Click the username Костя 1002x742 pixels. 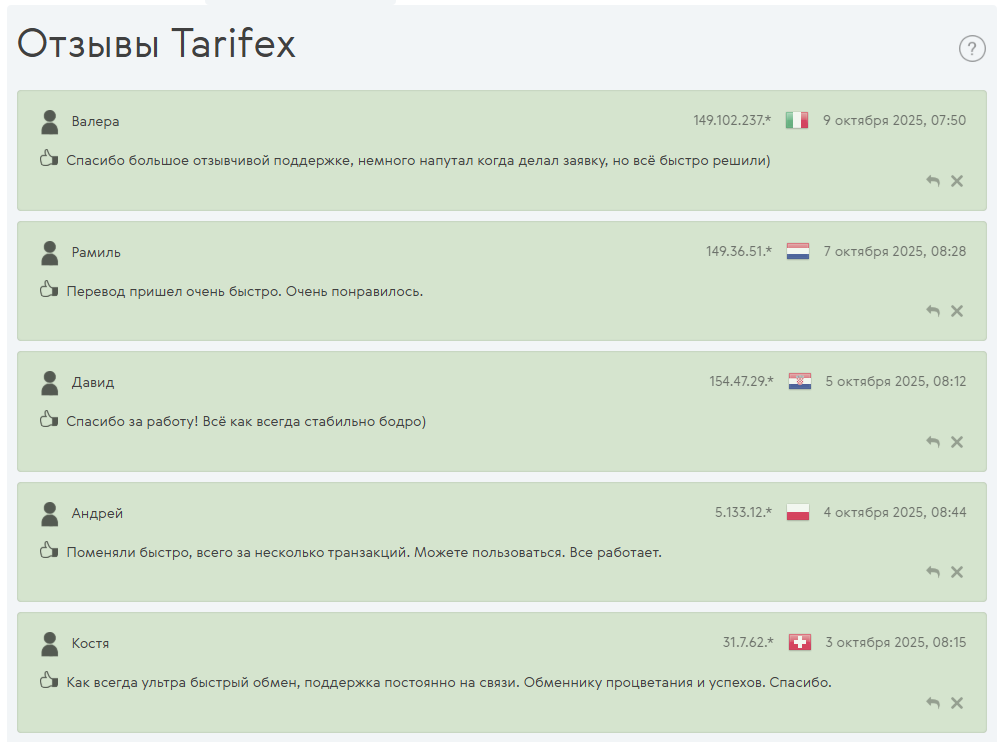click(x=90, y=643)
